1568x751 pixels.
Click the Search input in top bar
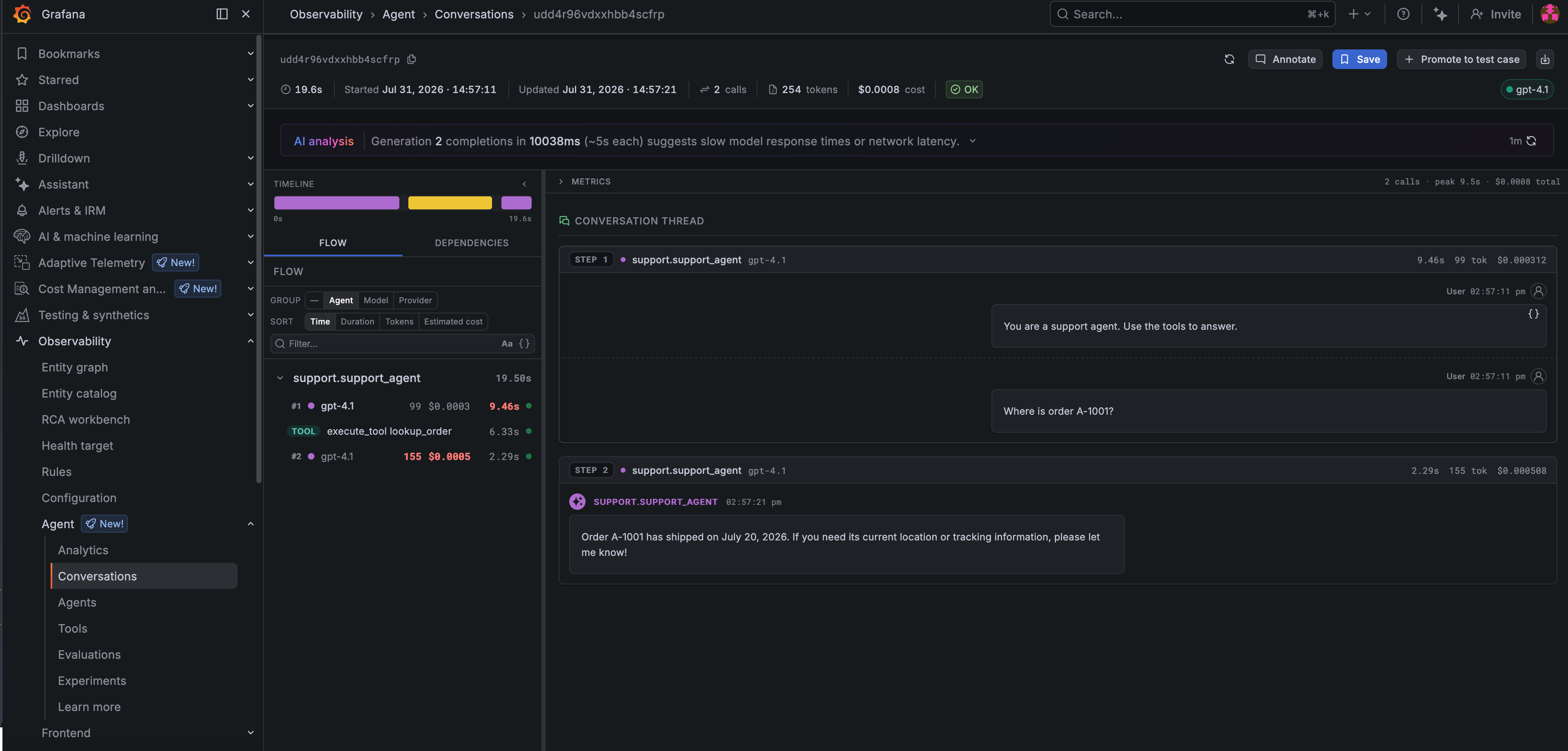[1192, 14]
